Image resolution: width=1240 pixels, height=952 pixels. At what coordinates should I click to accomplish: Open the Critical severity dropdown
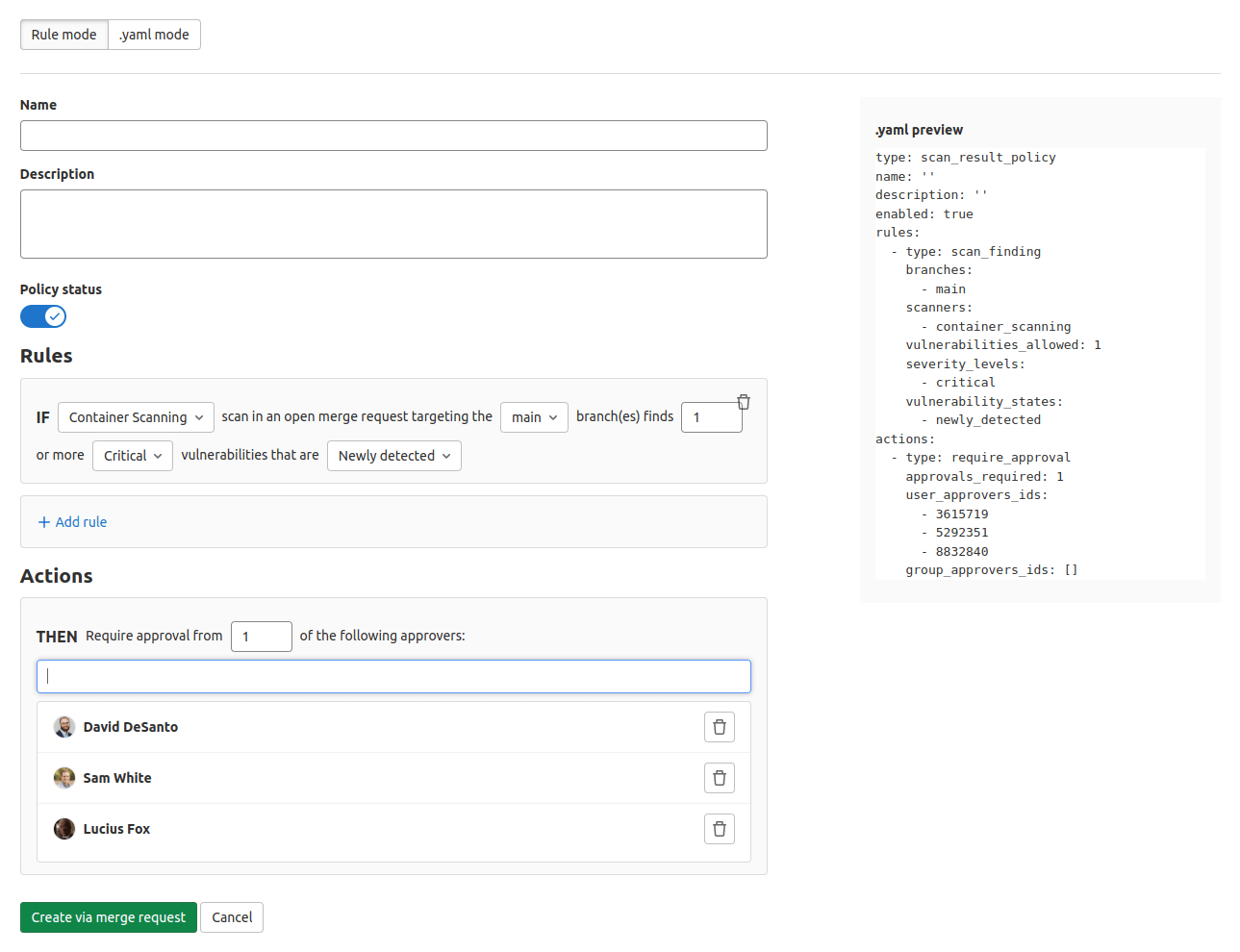point(133,456)
